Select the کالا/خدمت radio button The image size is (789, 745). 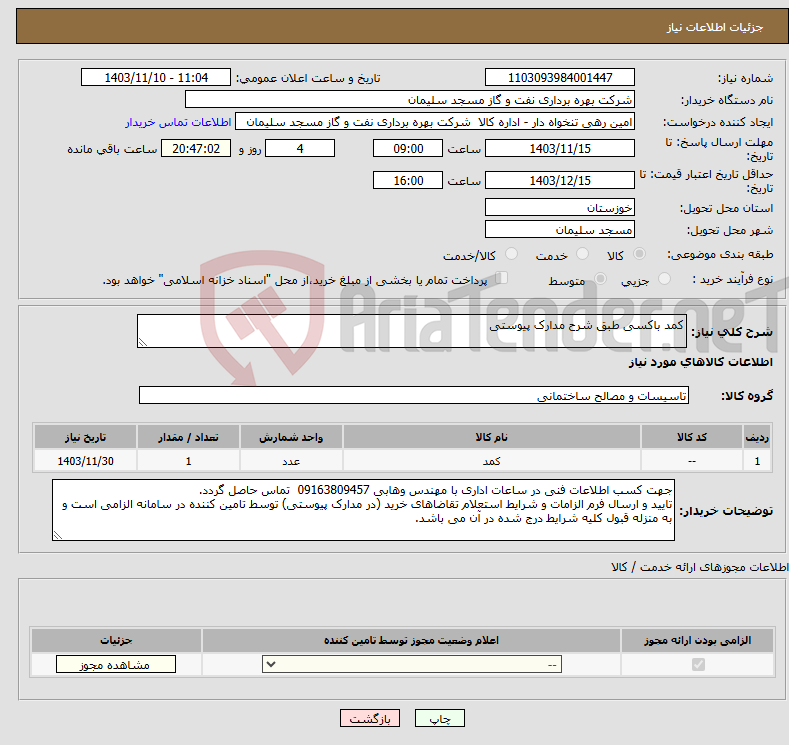coord(511,254)
